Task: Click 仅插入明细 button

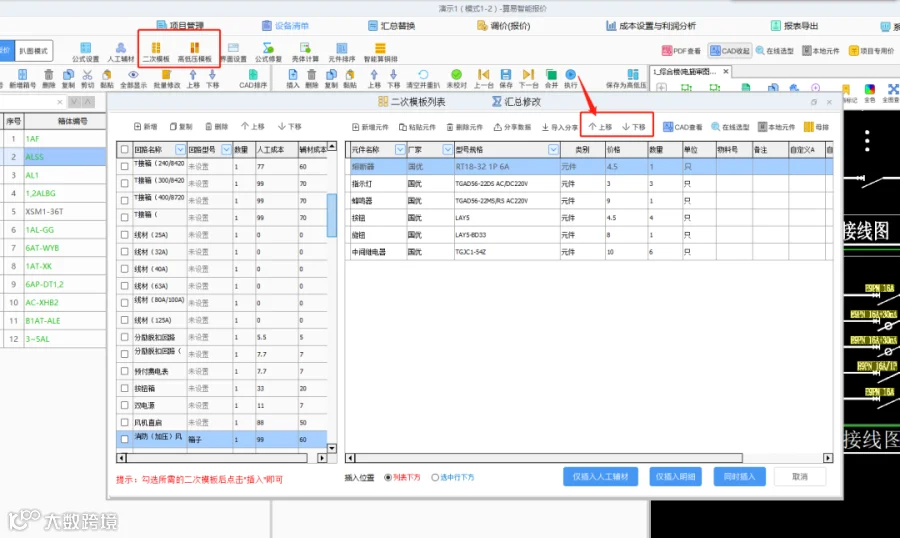Action: point(676,477)
